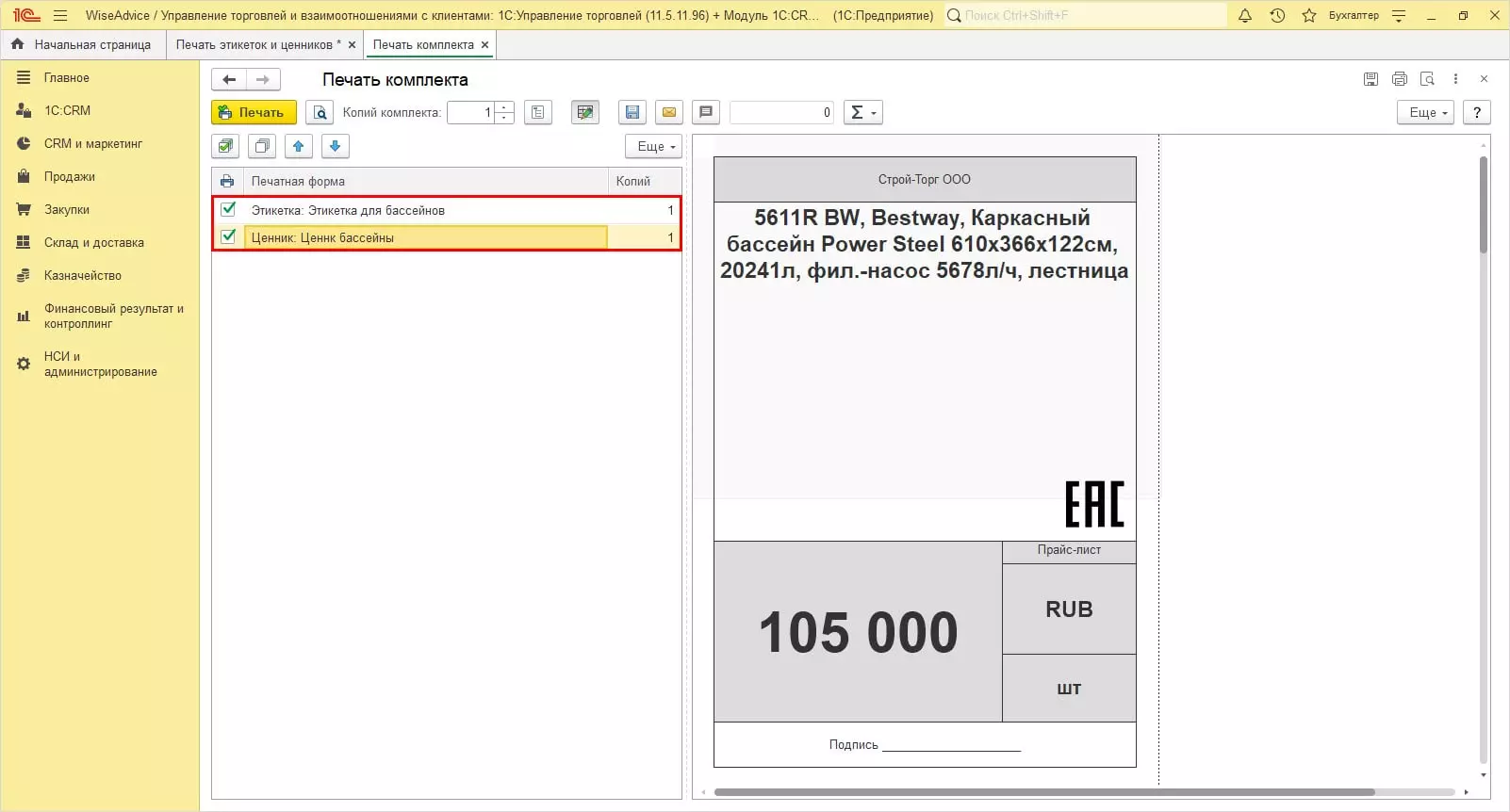
Task: Click the printer column header icon
Action: coord(227,181)
